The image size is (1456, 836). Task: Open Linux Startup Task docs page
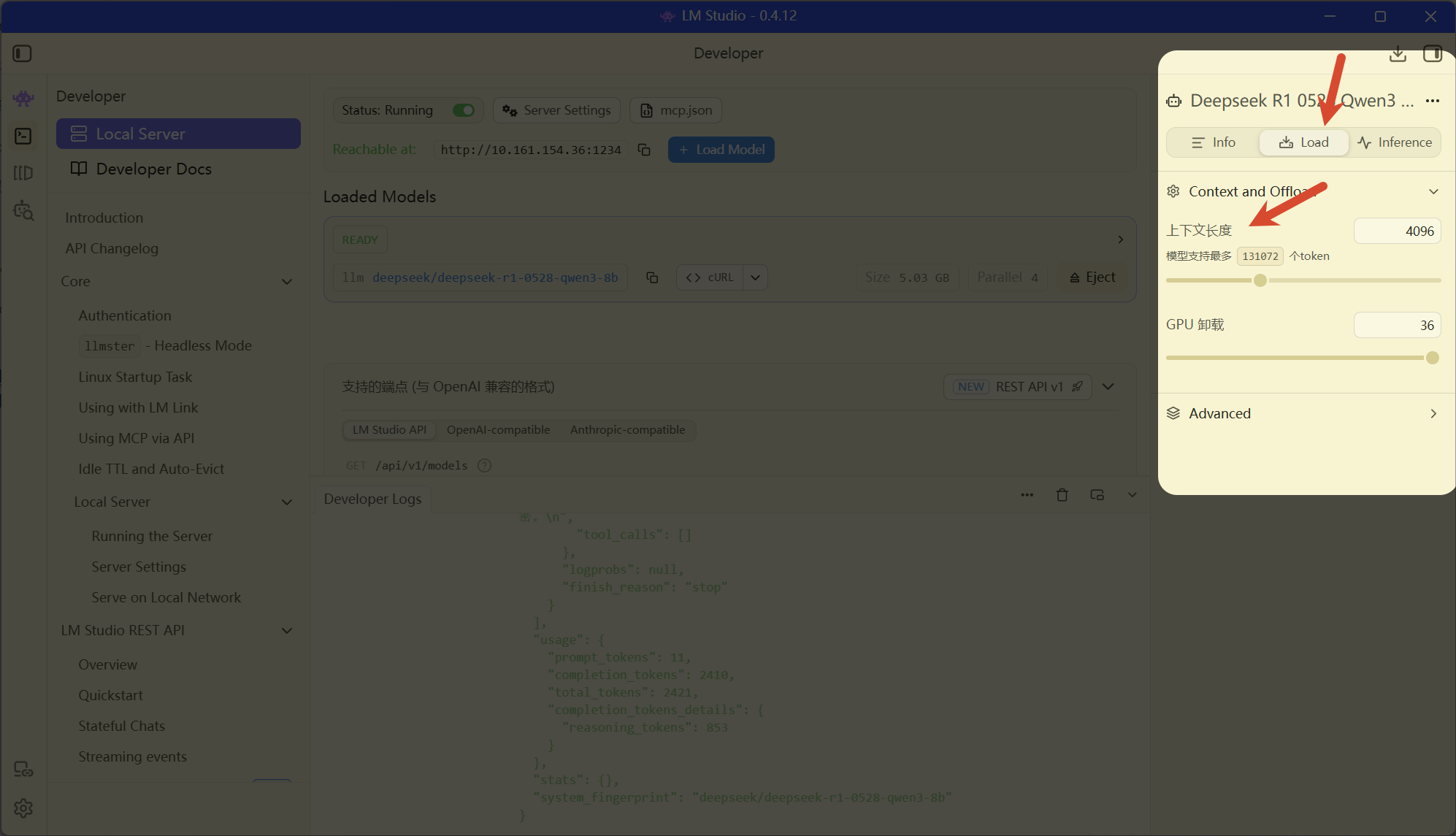click(x=135, y=377)
